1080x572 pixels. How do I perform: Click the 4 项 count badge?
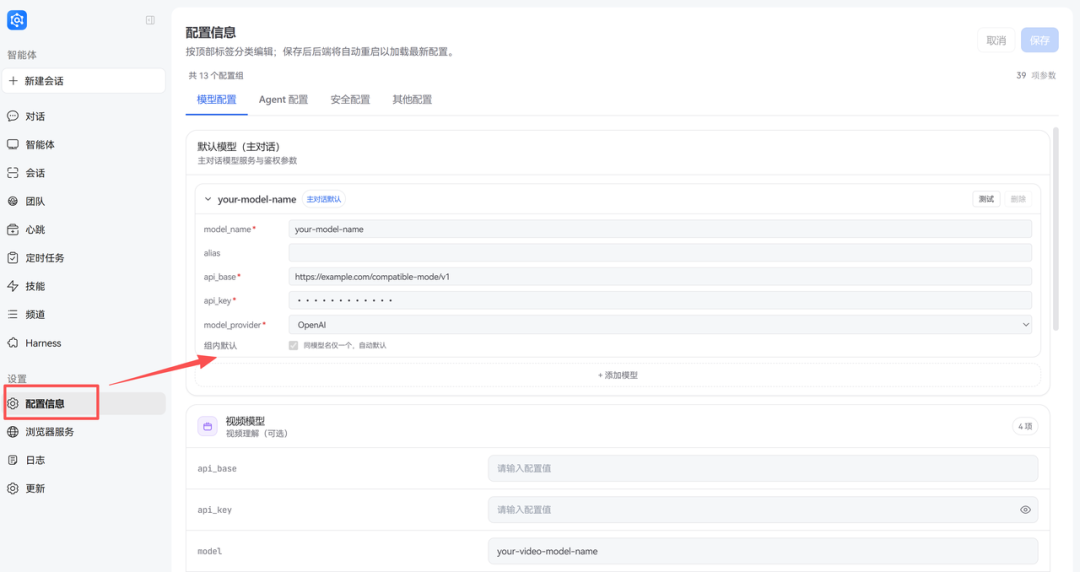[x=1025, y=427]
